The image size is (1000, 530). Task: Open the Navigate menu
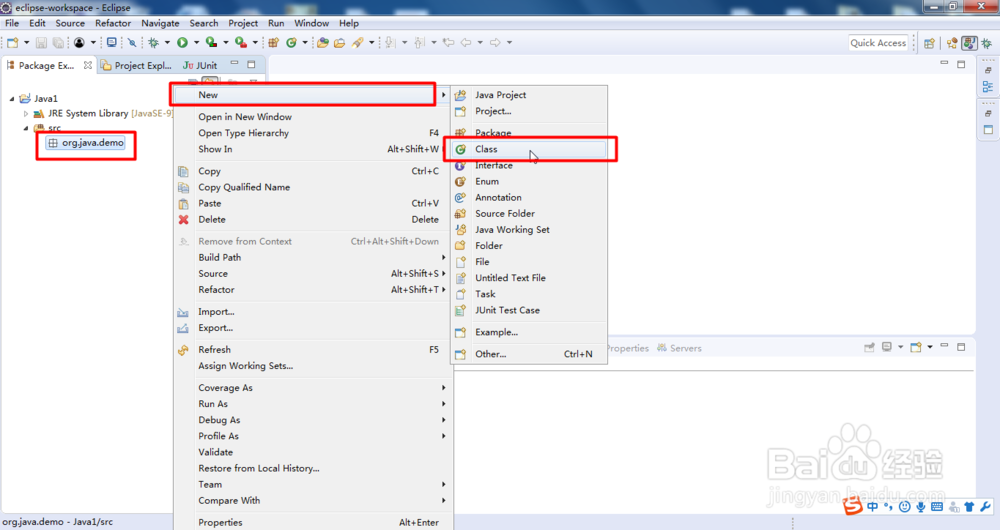pos(160,23)
